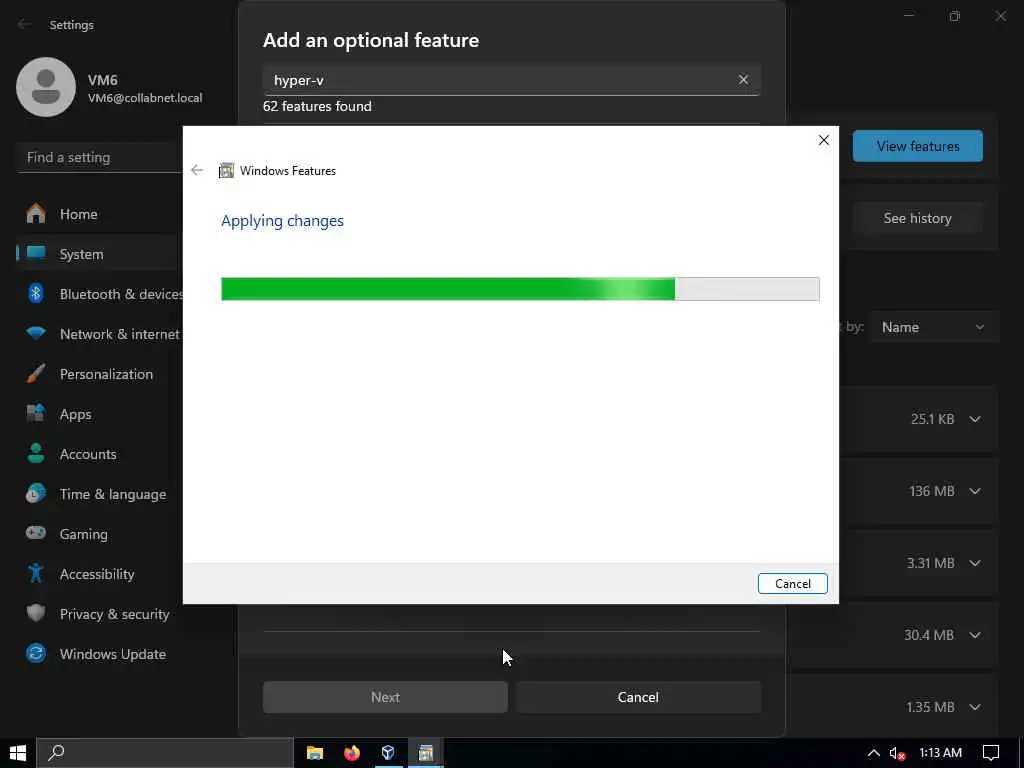1024x768 pixels.
Task: Open Windows Features taskbar icon
Action: click(x=426, y=753)
